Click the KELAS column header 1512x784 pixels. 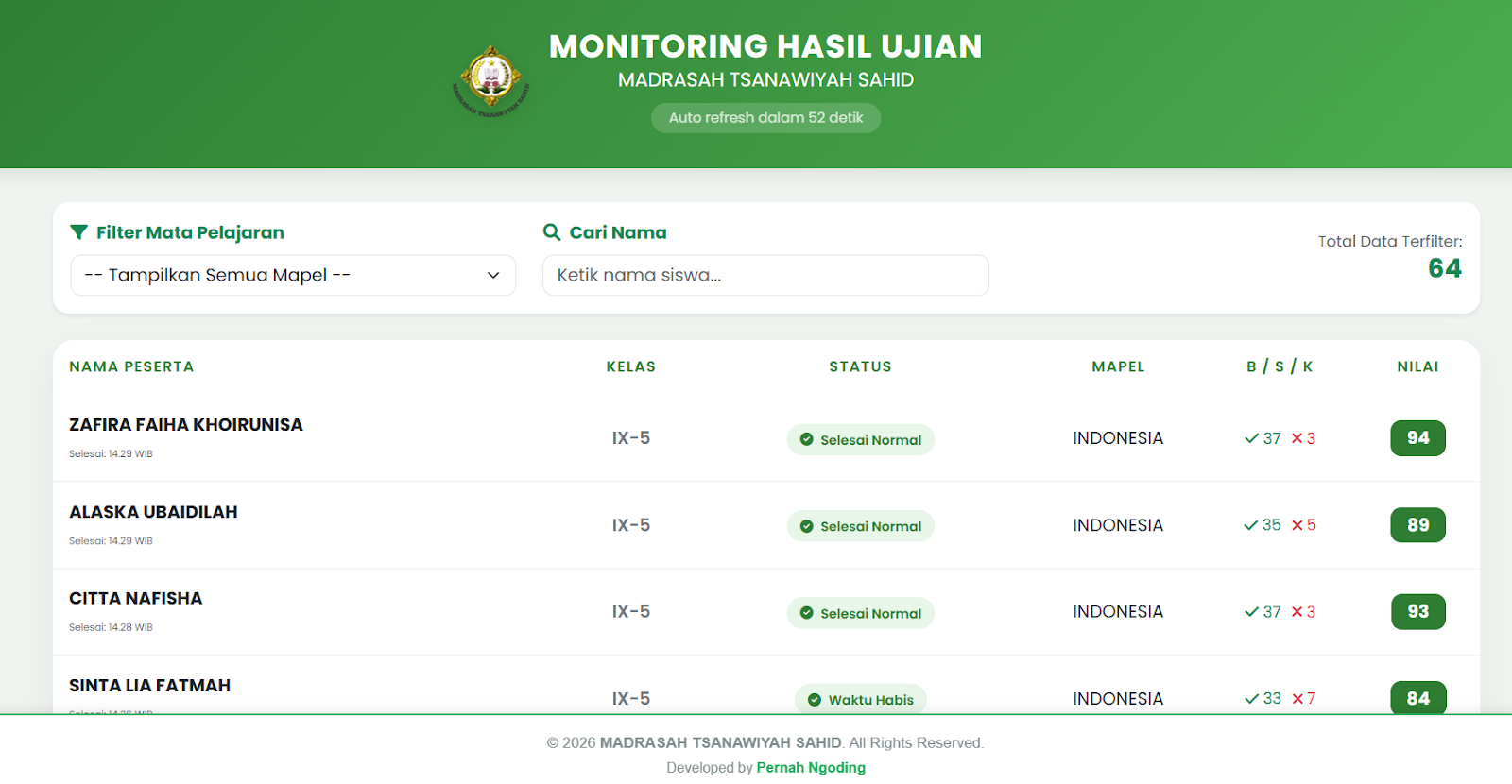coord(631,366)
